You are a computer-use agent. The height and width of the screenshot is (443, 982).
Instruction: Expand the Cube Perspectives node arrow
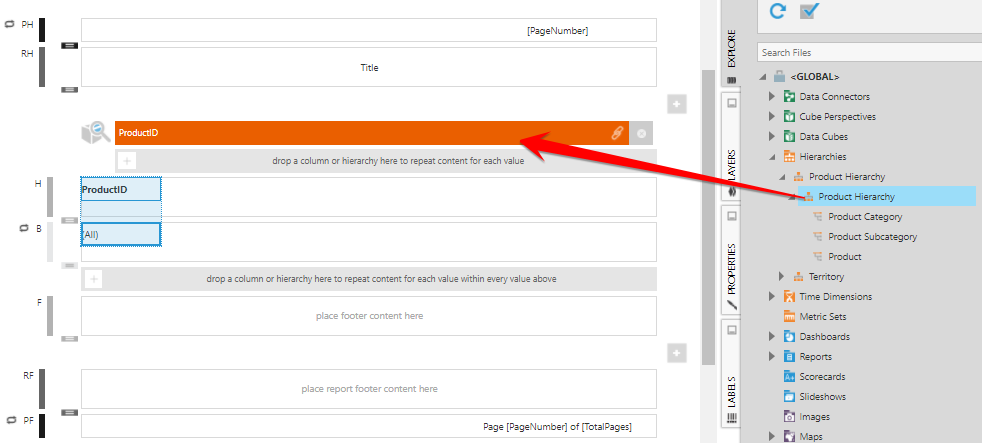pyautogui.click(x=771, y=117)
